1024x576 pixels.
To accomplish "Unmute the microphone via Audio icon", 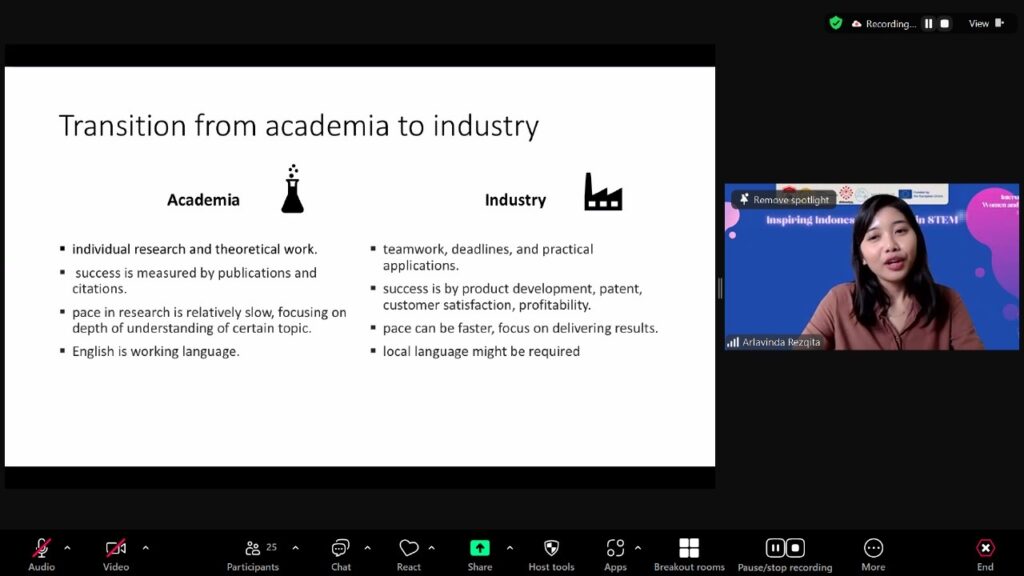I will pyautogui.click(x=41, y=548).
